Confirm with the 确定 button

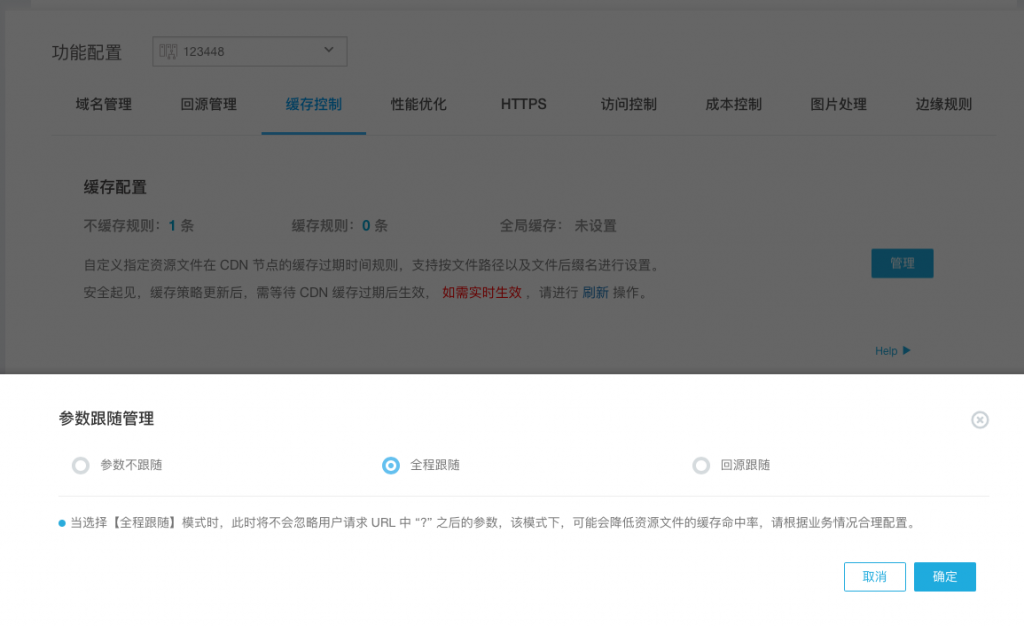point(944,577)
